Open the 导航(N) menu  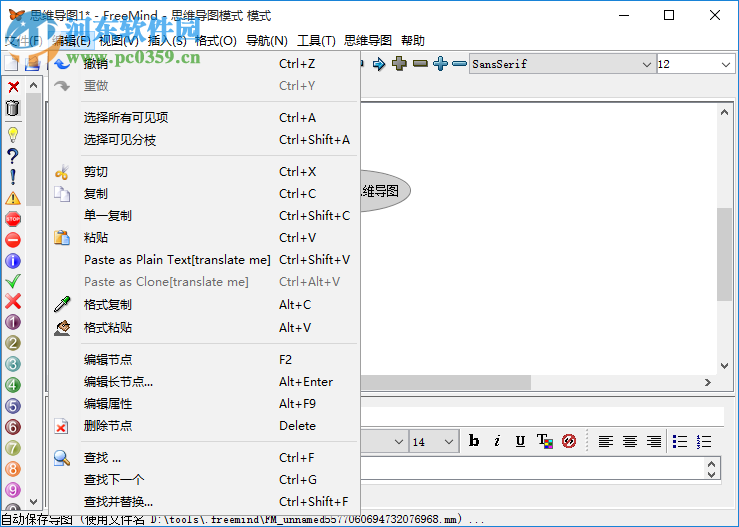point(266,41)
